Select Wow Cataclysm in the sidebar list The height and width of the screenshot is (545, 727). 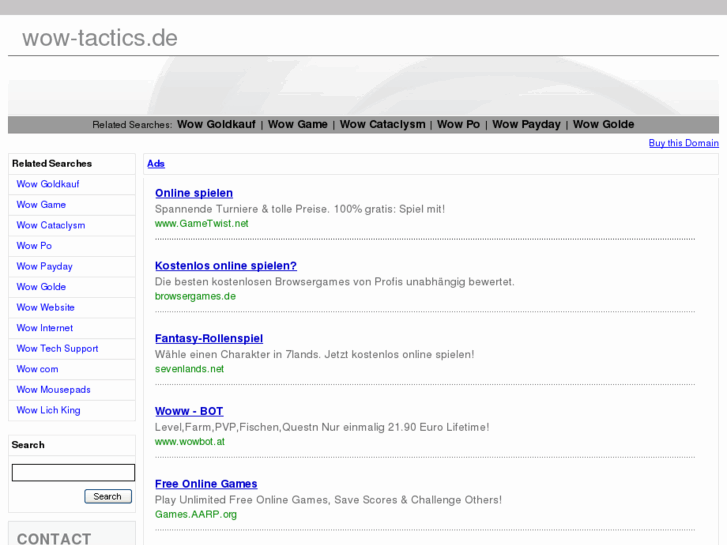pyautogui.click(x=51, y=225)
